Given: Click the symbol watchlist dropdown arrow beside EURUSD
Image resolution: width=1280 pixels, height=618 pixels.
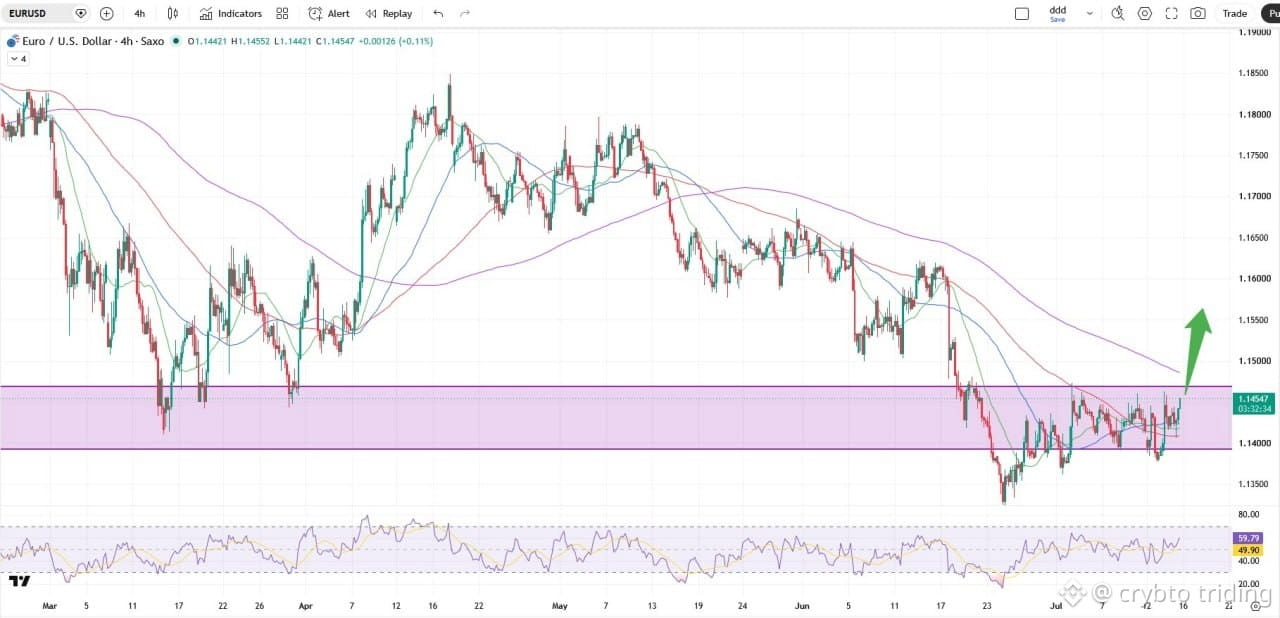Looking at the screenshot, I should click(81, 13).
